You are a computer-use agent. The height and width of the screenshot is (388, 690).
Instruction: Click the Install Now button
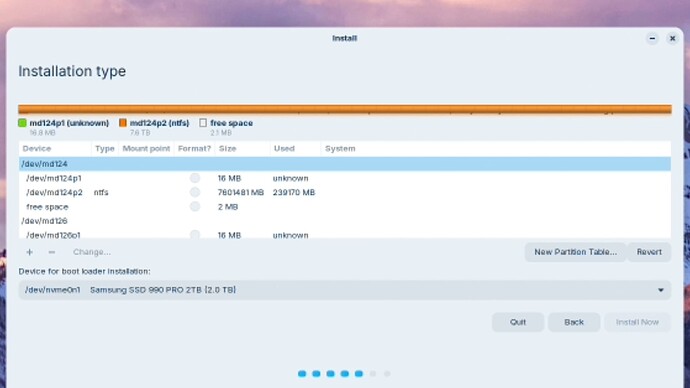coord(637,322)
